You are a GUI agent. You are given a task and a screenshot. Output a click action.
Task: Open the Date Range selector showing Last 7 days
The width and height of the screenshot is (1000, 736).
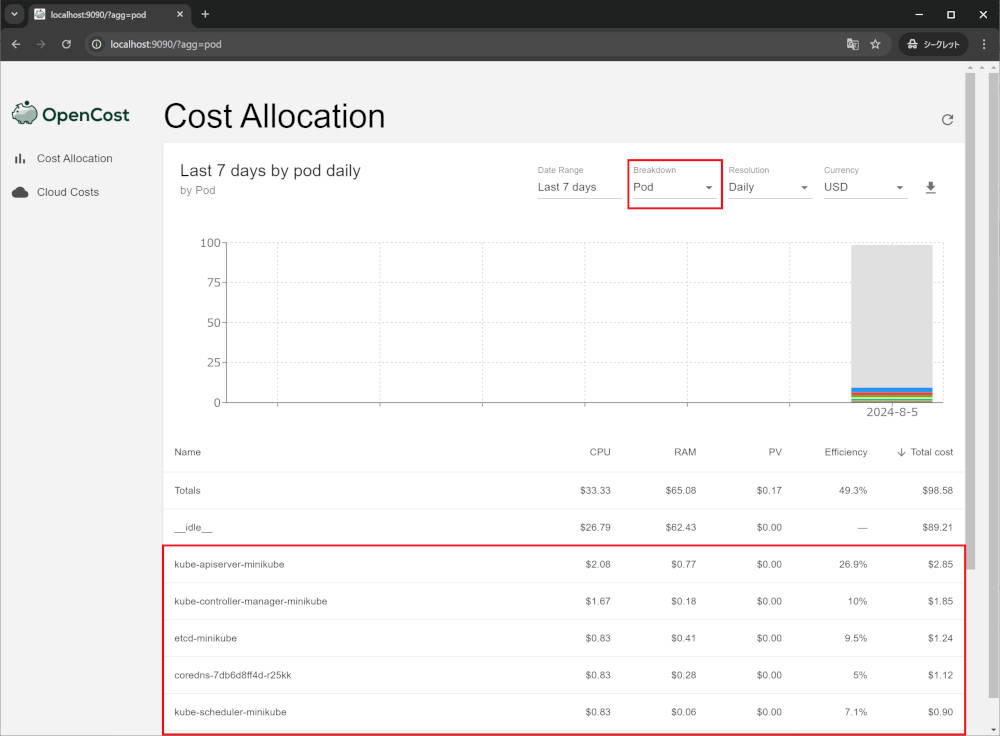579,187
